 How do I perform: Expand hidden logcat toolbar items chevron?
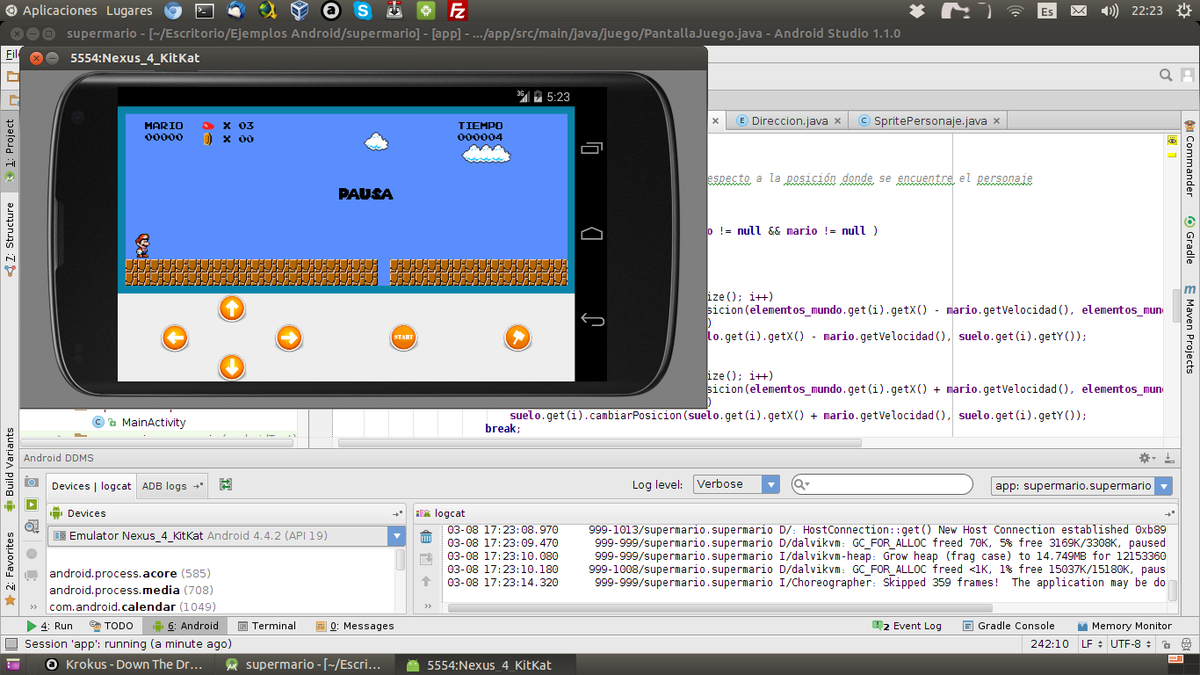[426, 606]
